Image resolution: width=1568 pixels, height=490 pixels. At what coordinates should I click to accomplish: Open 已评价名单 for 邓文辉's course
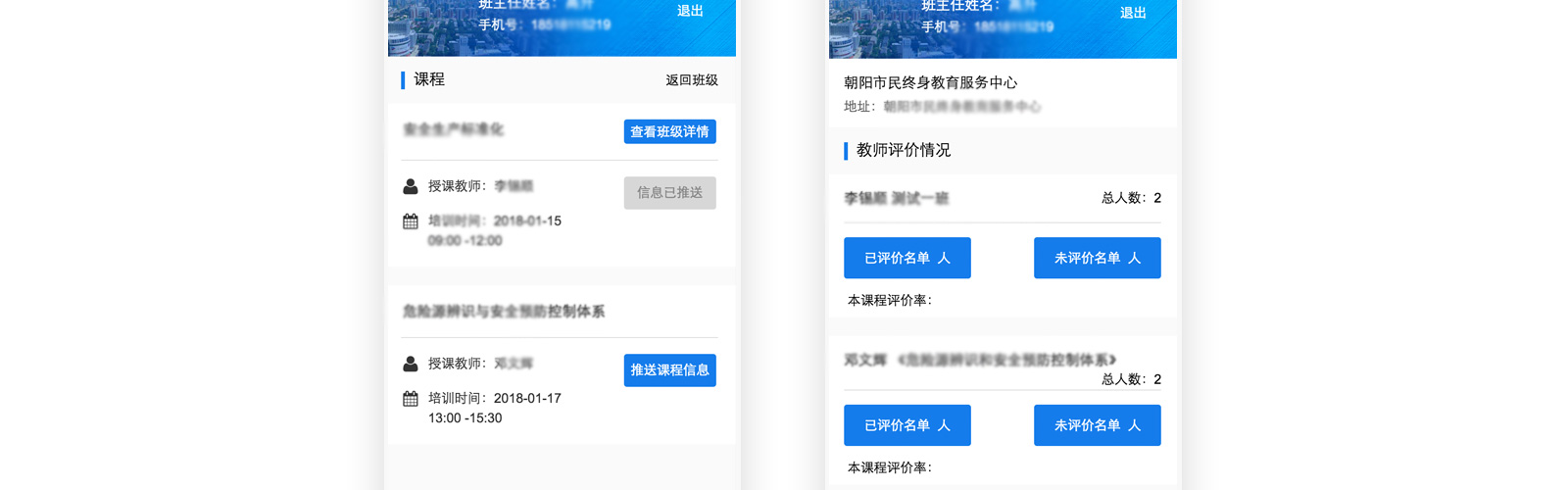pos(906,425)
